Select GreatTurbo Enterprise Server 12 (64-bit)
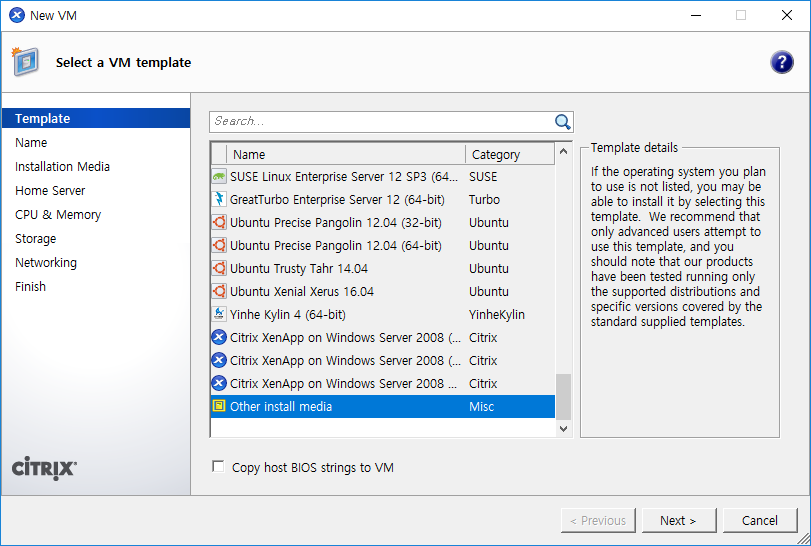This screenshot has width=811, height=546. [383, 200]
